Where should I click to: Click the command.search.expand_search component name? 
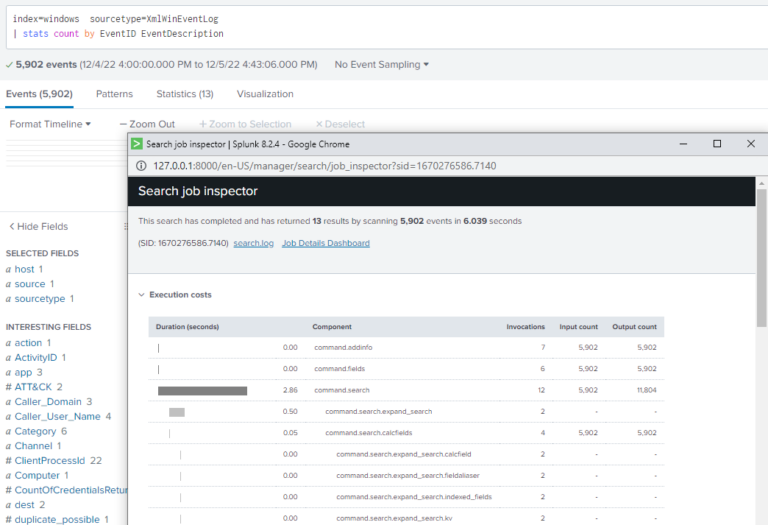click(379, 411)
